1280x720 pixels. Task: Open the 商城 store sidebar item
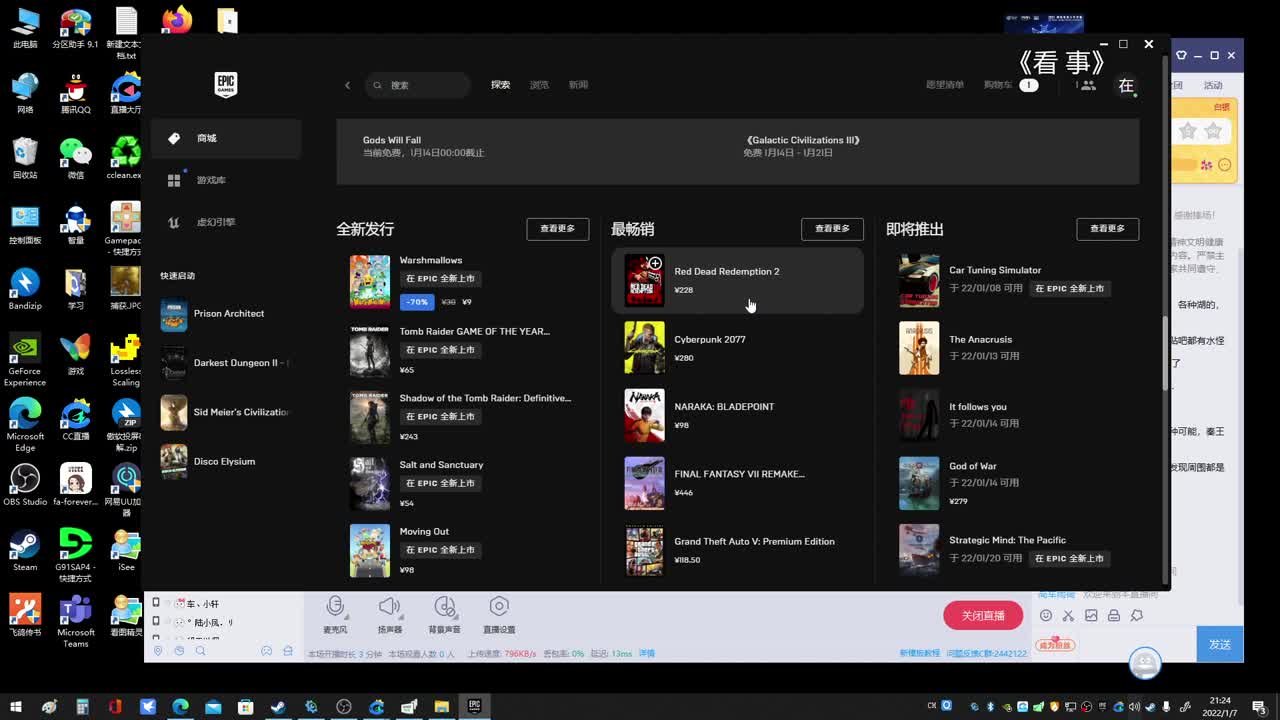(207, 139)
